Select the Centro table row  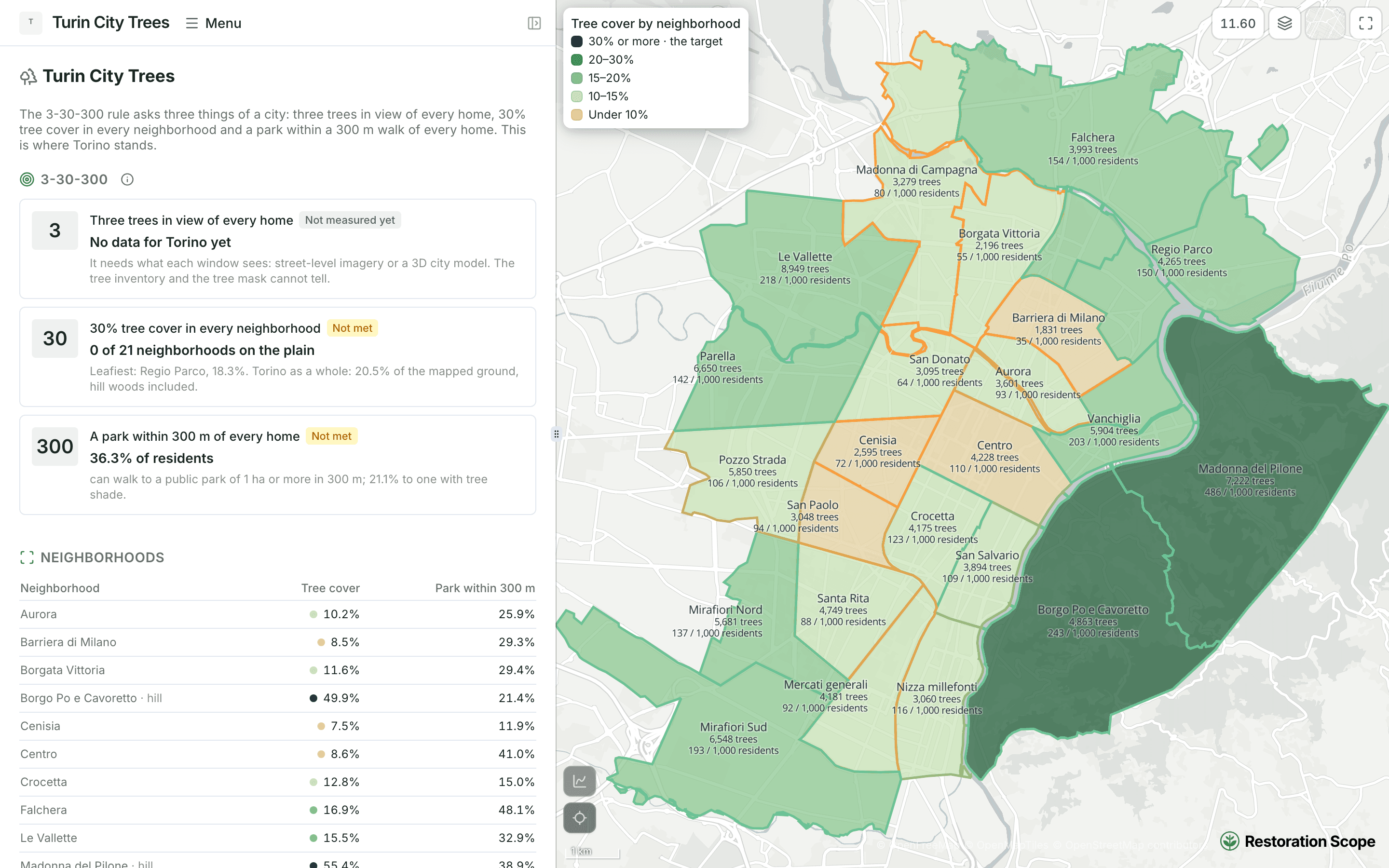277,754
